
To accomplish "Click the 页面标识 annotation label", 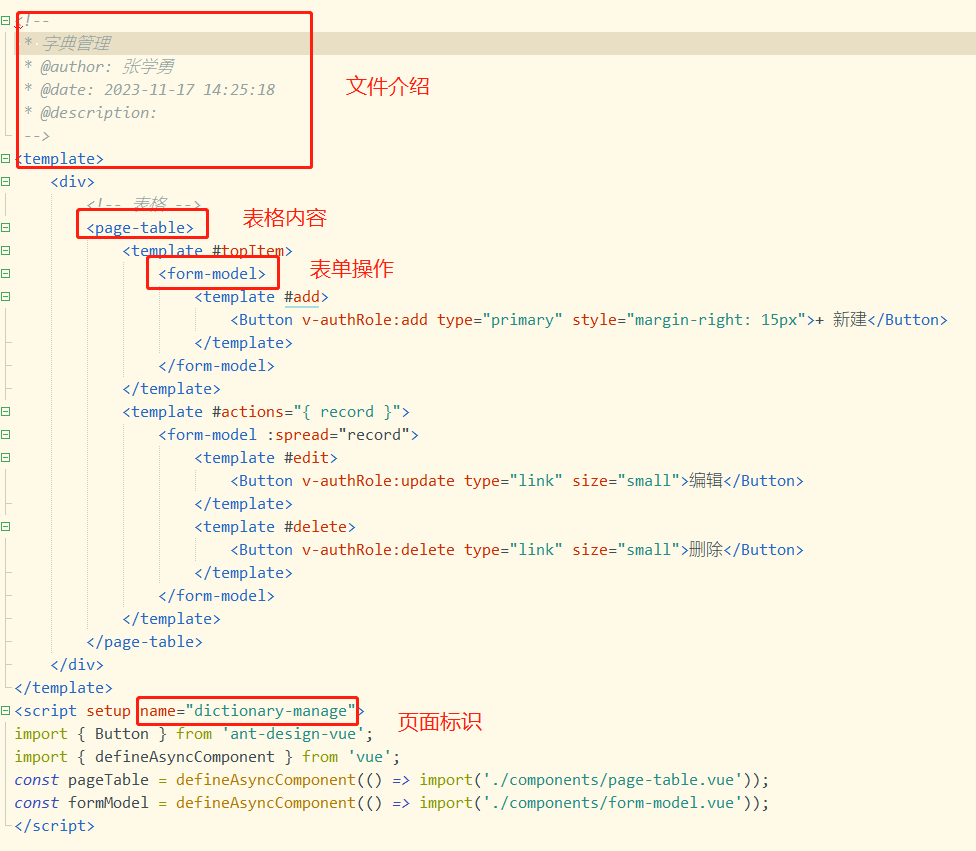I will (x=439, y=721).
